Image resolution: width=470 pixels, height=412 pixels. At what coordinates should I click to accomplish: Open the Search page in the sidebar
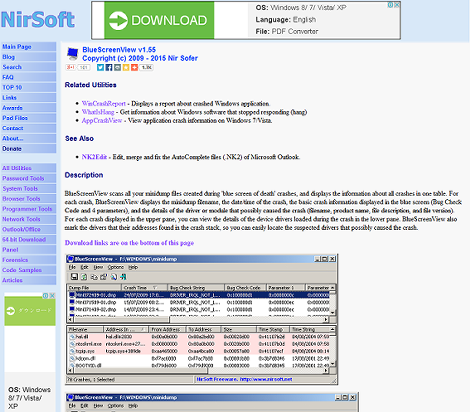28,67
